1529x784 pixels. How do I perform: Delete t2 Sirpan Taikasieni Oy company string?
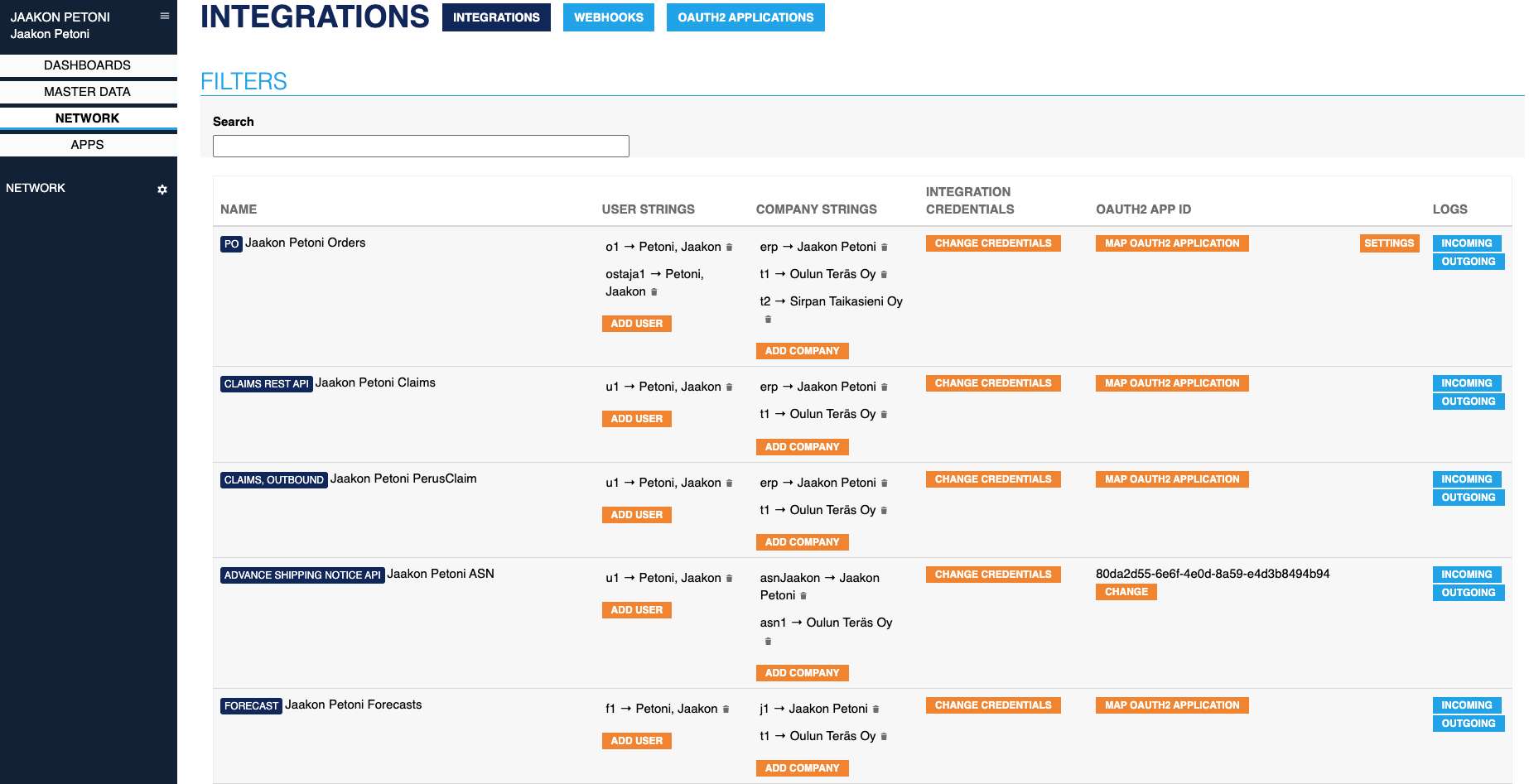[768, 320]
